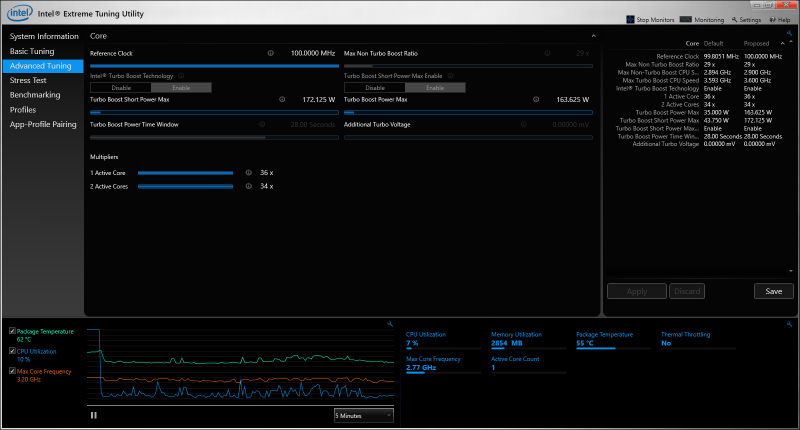Show info for Max Non Turbo Boost Ratio

[547, 53]
